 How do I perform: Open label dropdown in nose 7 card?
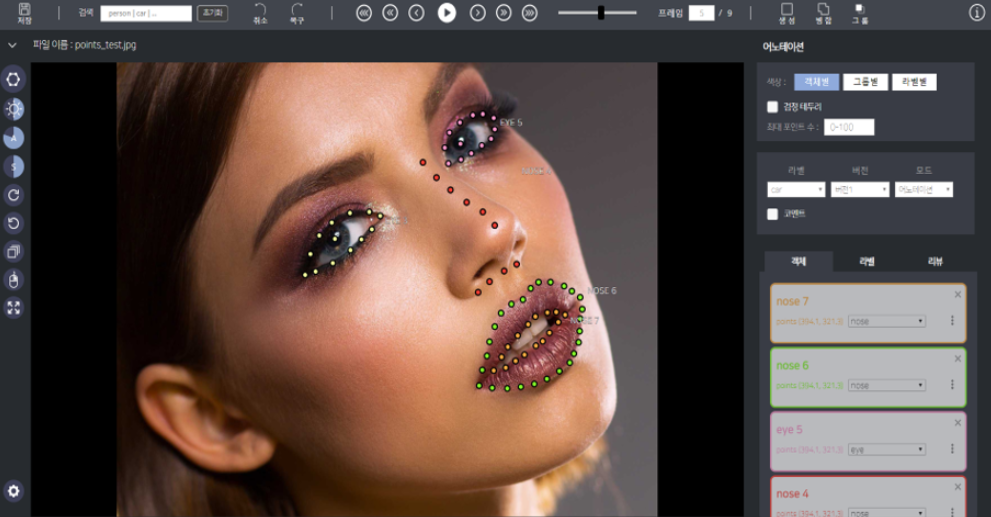pos(887,321)
